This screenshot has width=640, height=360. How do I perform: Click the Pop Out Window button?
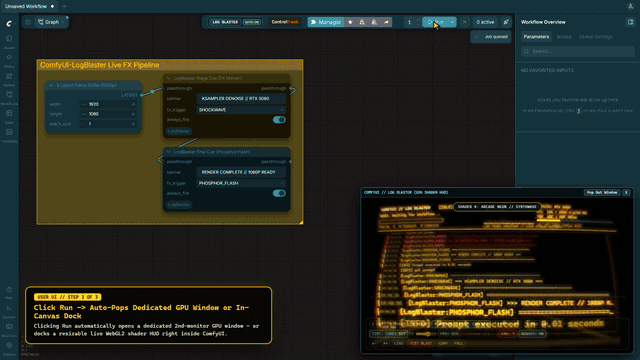(x=602, y=192)
